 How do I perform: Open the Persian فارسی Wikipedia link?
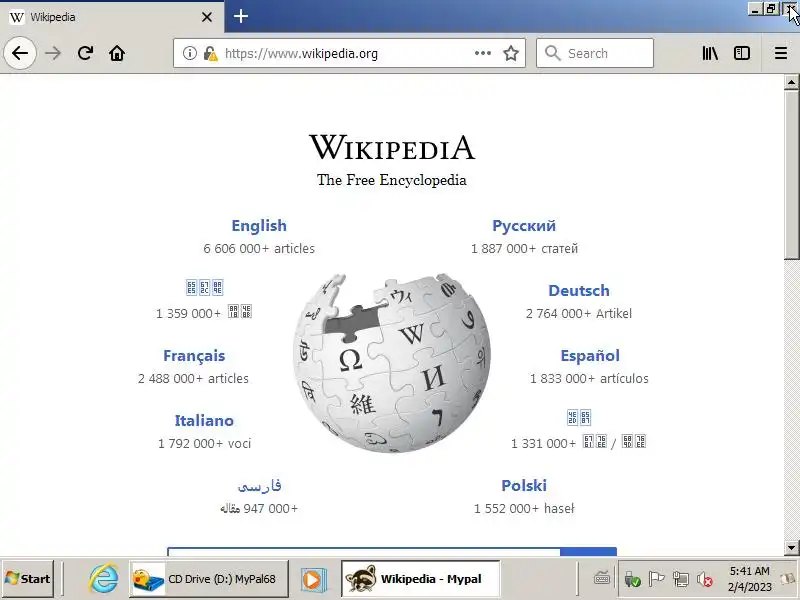(259, 485)
